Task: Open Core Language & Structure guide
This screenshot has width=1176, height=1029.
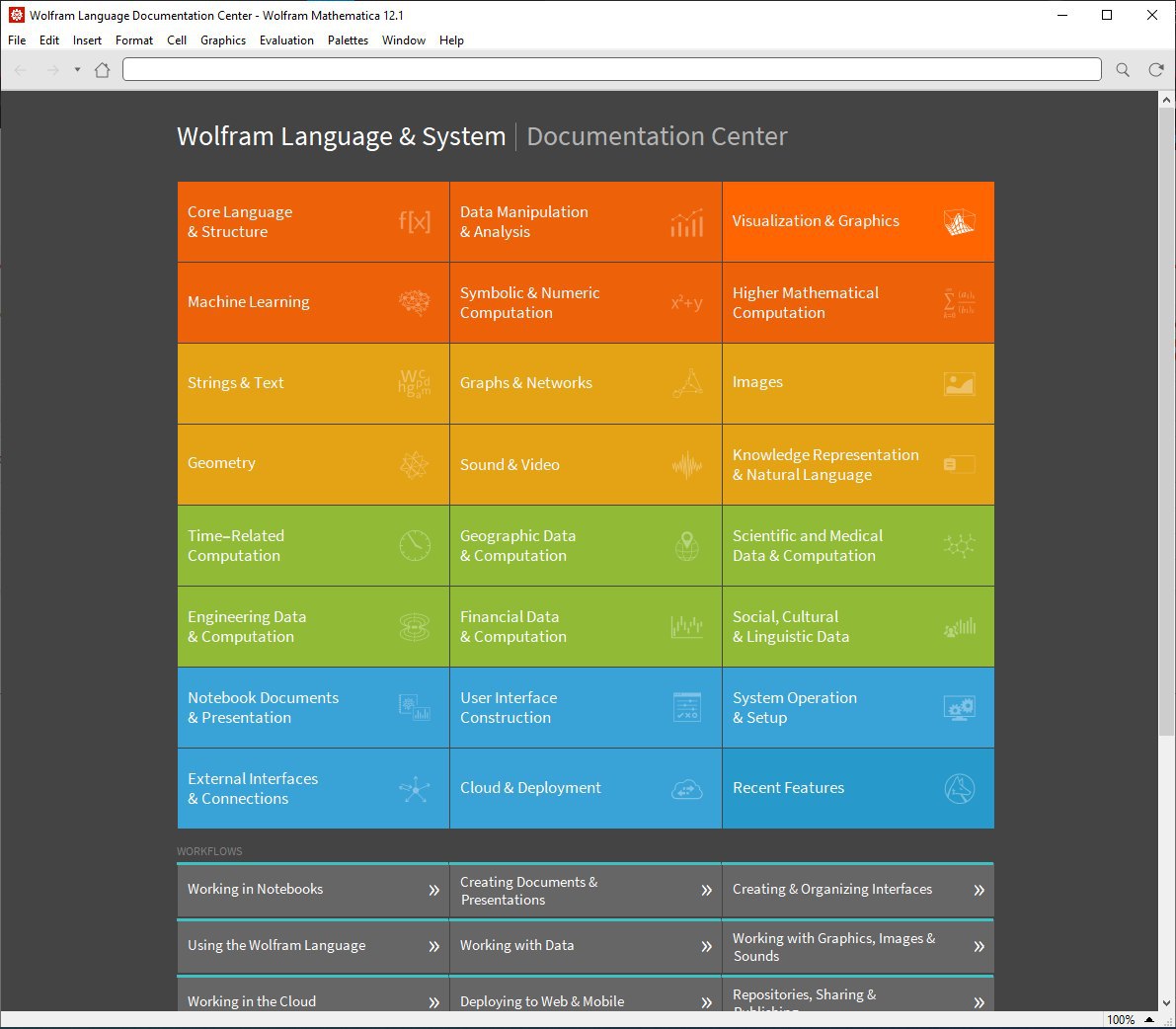Action: [x=313, y=222]
